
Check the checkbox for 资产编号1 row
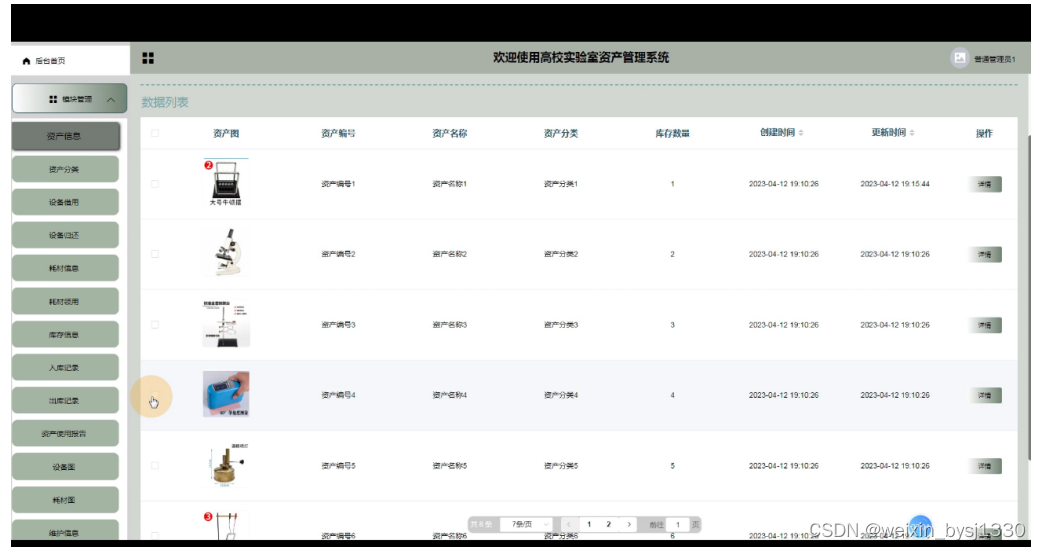(x=155, y=184)
